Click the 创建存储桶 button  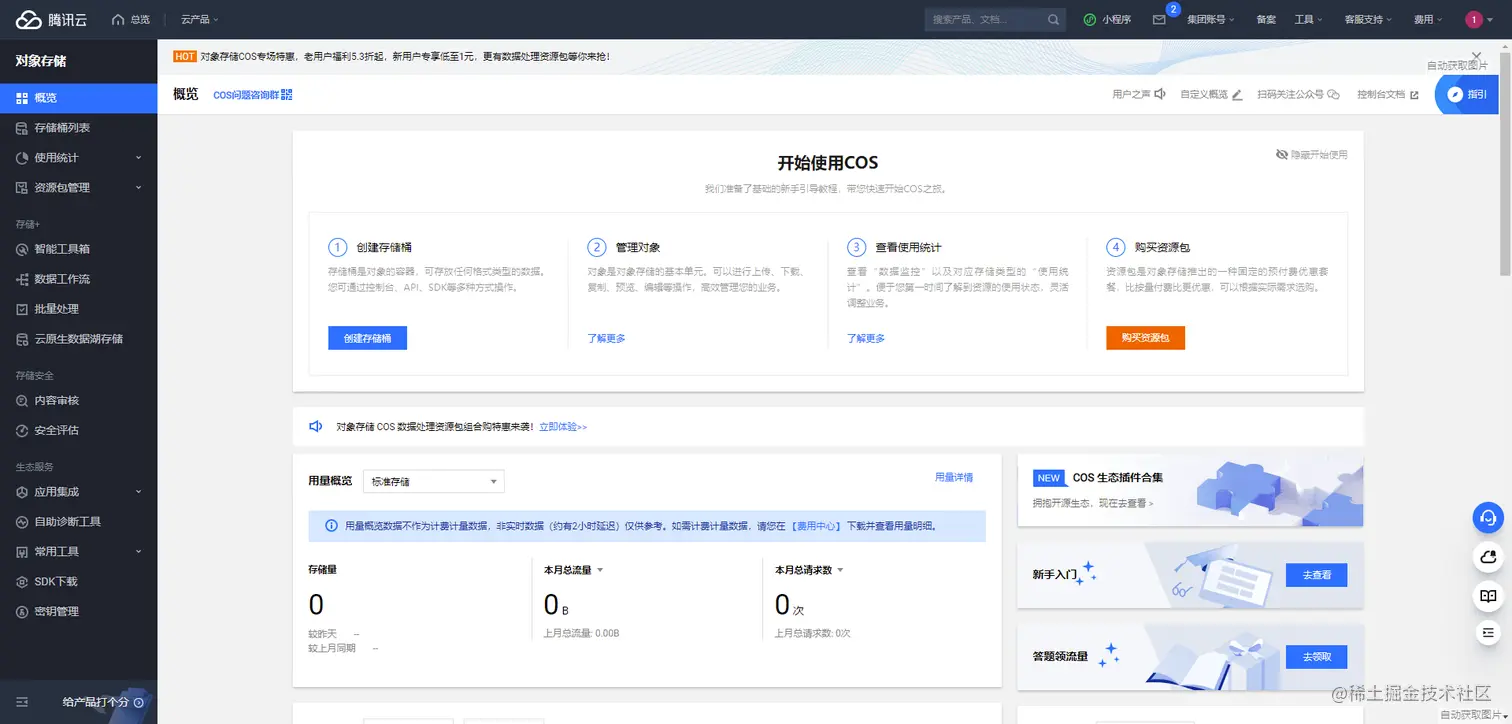367,338
